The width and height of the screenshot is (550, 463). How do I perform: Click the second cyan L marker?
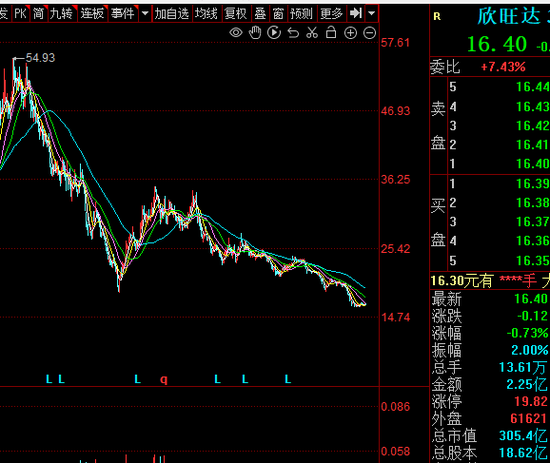tap(61, 379)
